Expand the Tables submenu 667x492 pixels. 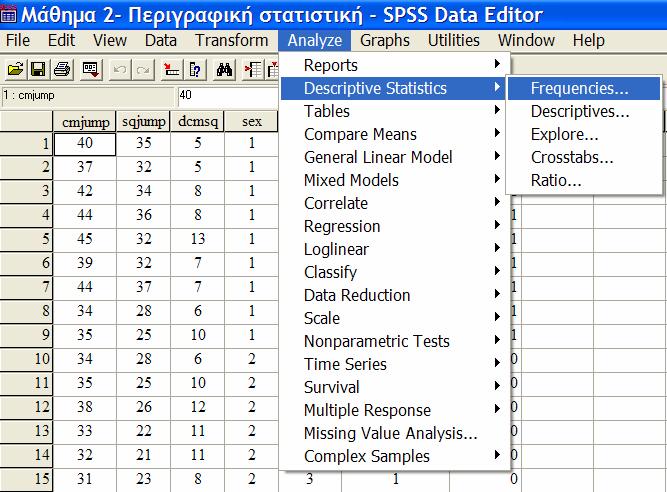coord(394,111)
